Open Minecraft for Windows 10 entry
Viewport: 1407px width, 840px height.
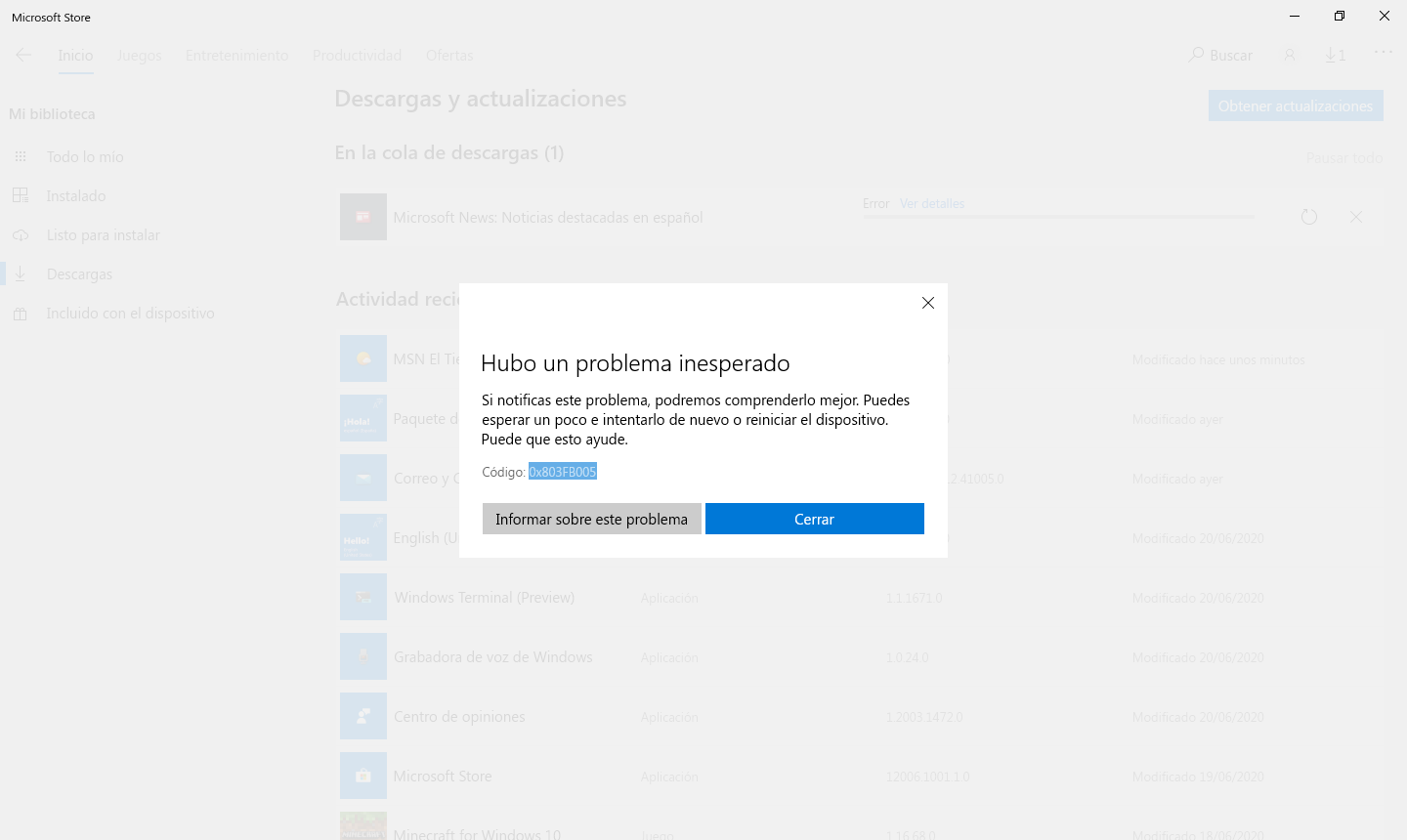tap(477, 834)
